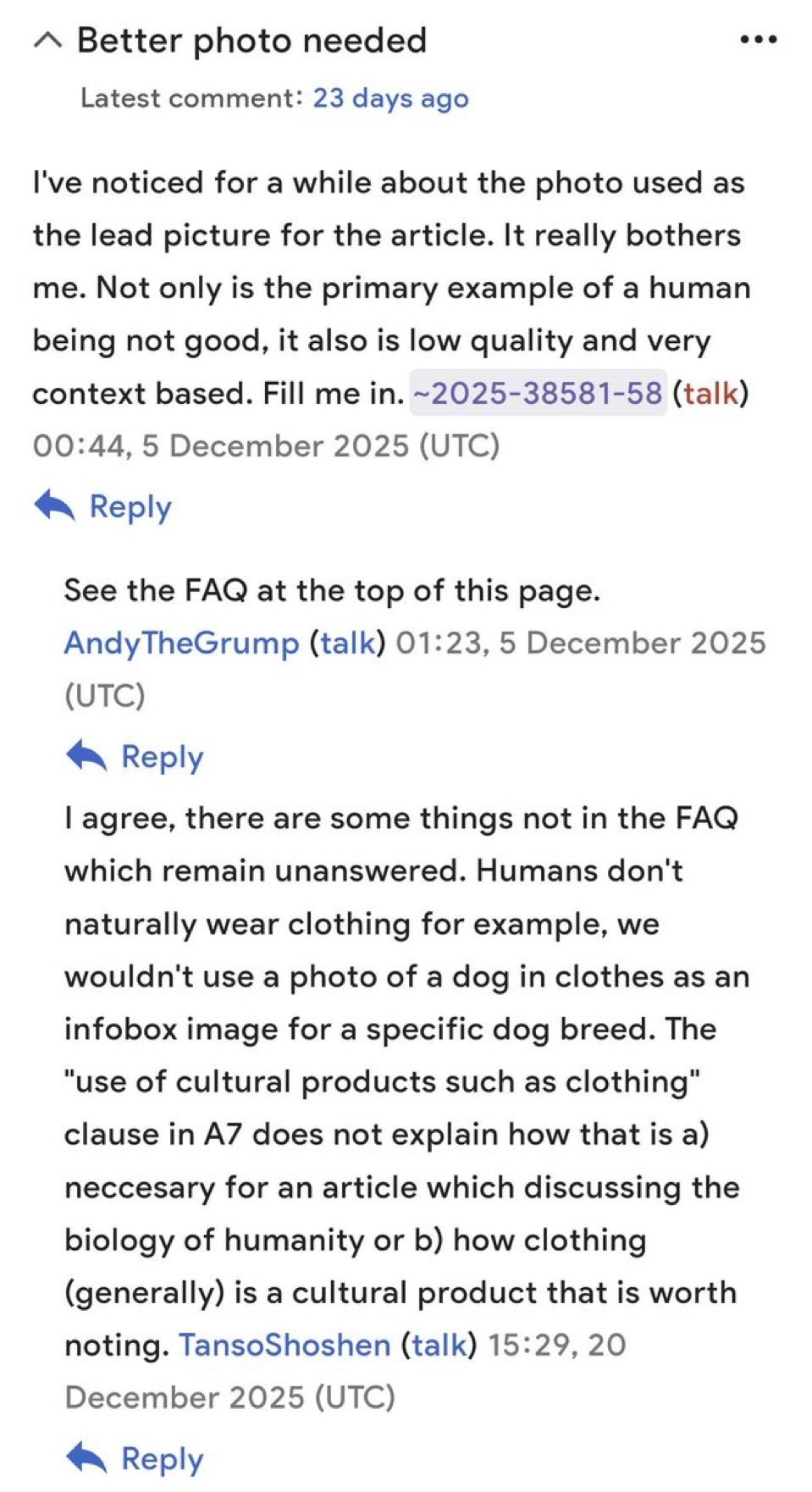Open AndyTheGrump's talk page link
The height and width of the screenshot is (1492, 812).
pyautogui.click(x=347, y=643)
